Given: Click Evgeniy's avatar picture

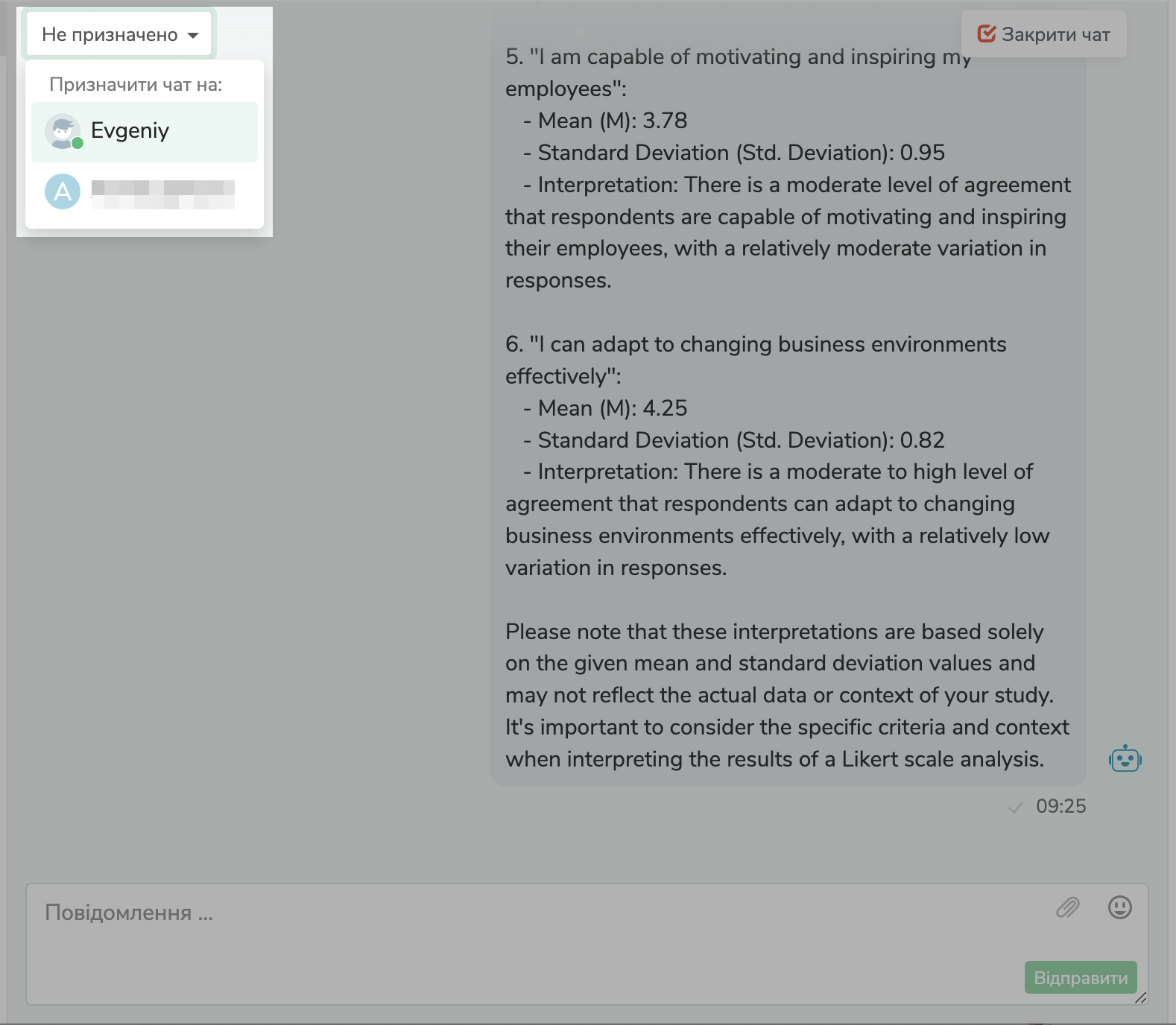Looking at the screenshot, I should point(62,131).
